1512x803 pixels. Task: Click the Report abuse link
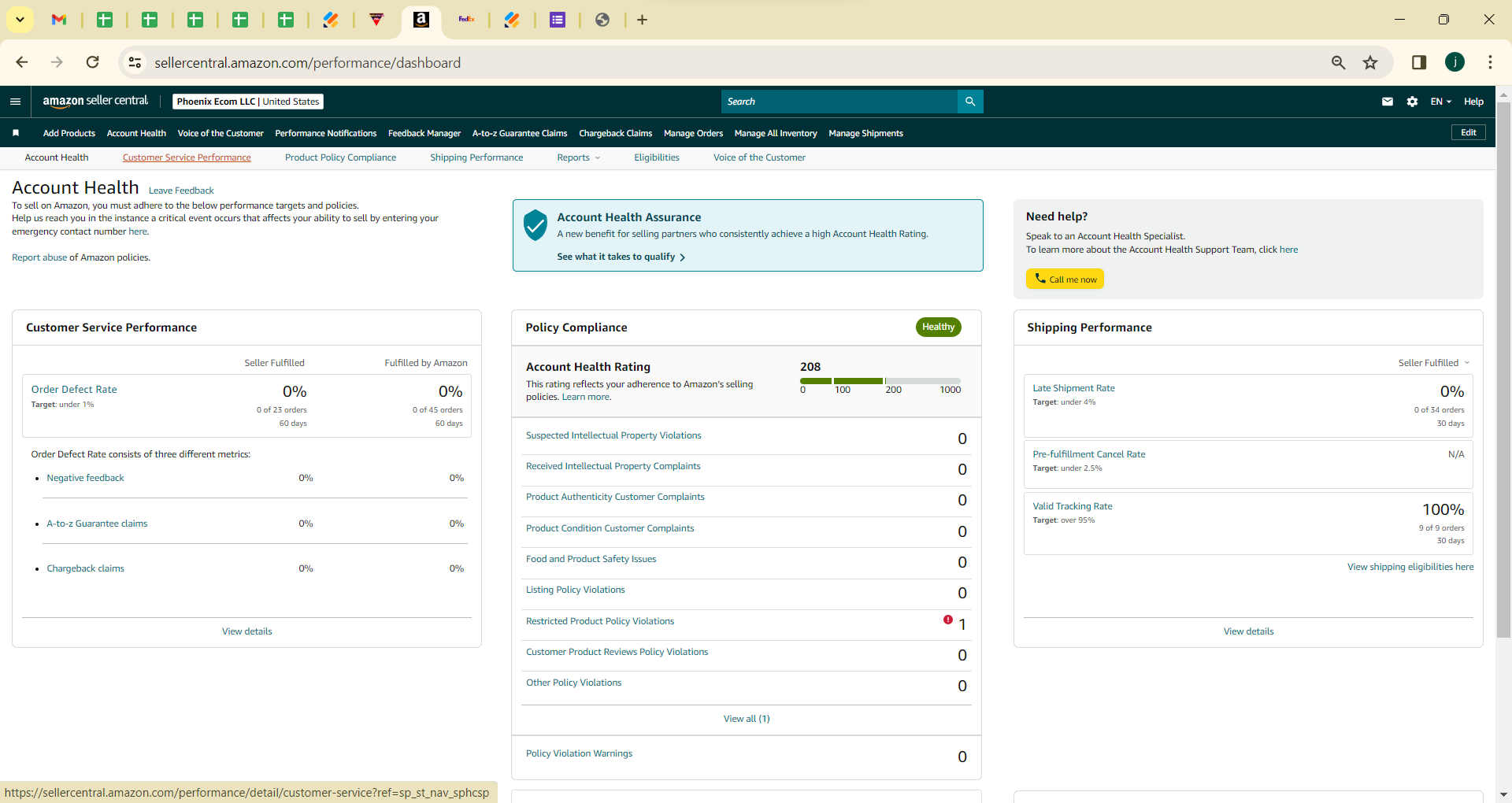39,257
